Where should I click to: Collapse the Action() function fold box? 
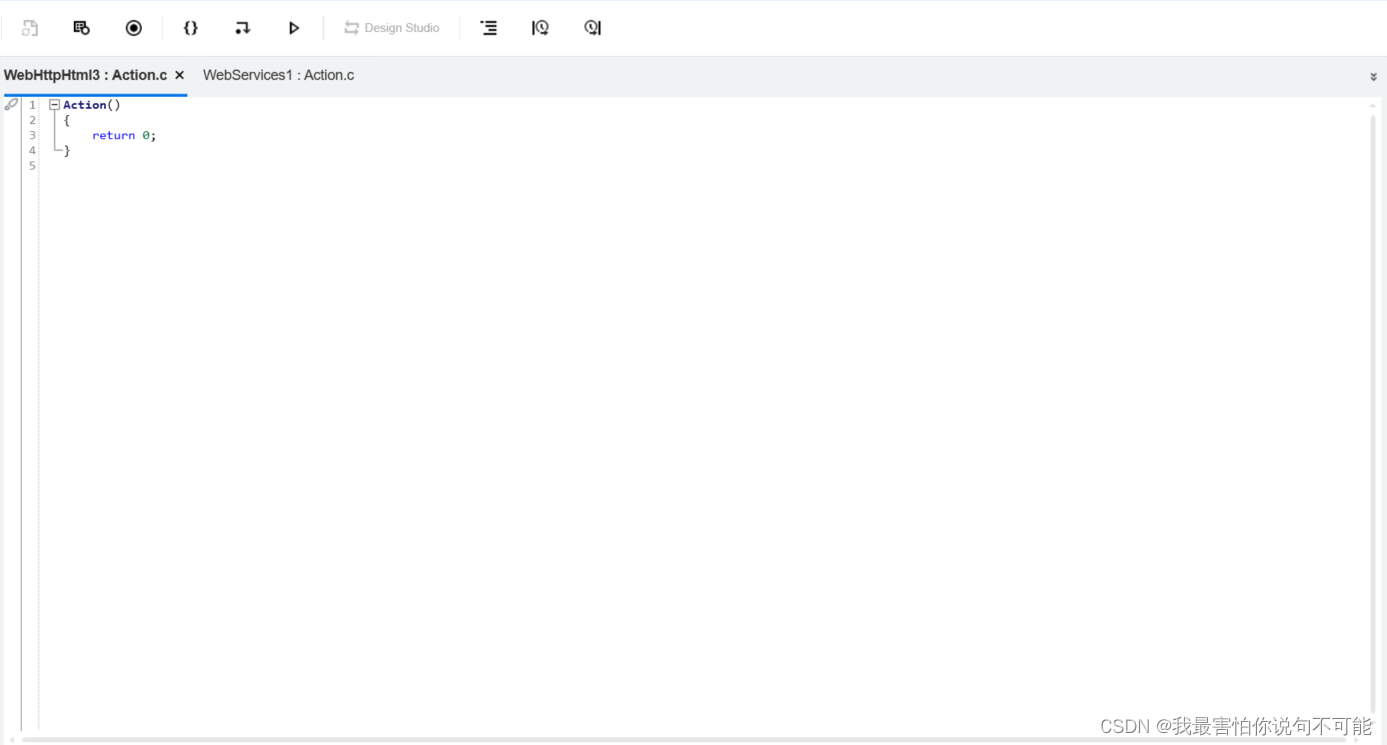[x=54, y=105]
